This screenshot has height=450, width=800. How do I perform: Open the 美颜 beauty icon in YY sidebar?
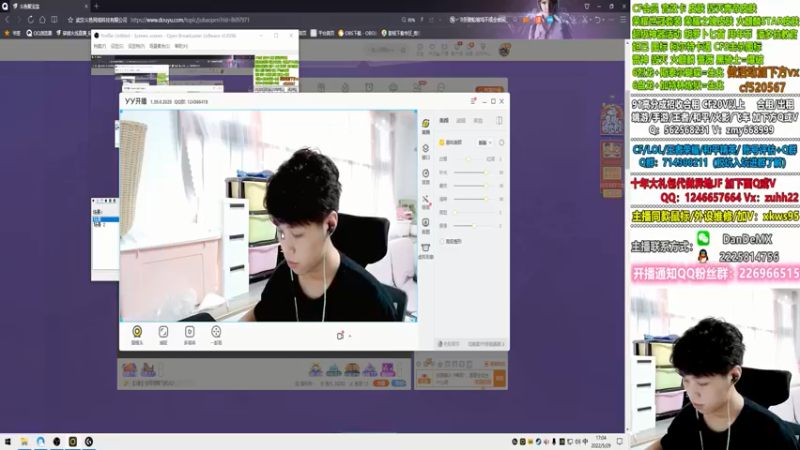coord(426,126)
